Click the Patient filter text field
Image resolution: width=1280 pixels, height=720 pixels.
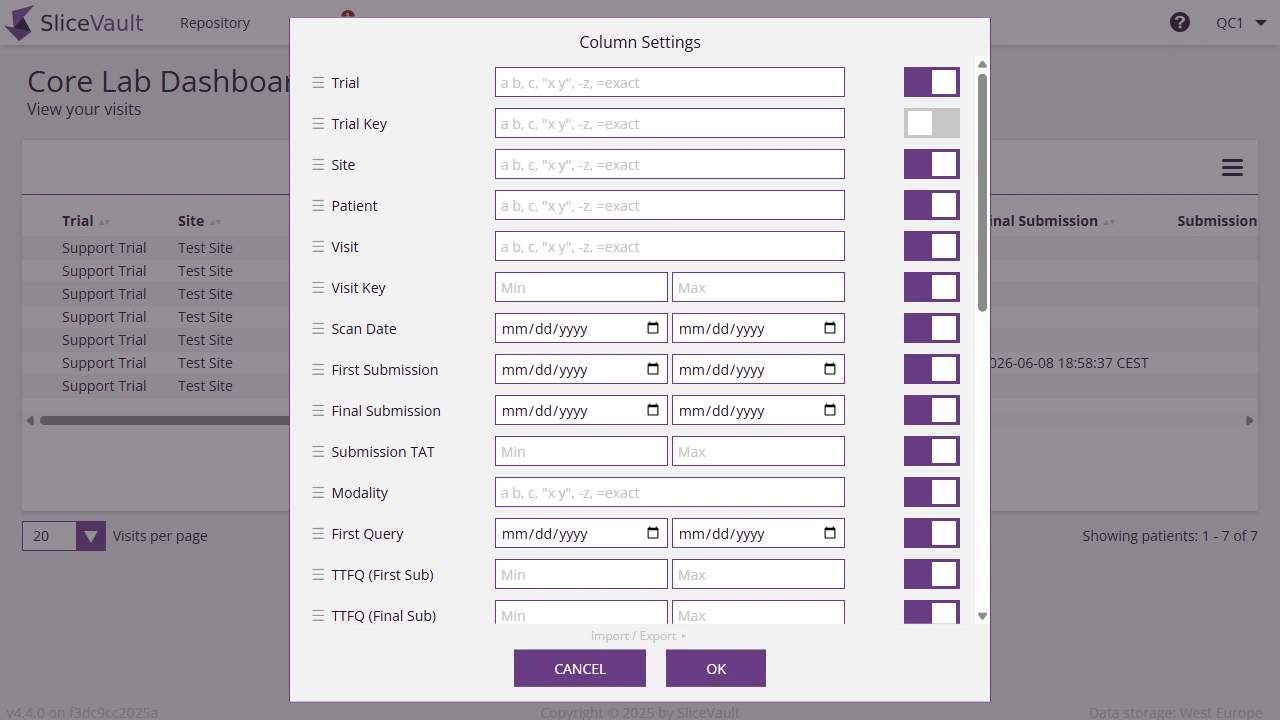click(x=670, y=205)
